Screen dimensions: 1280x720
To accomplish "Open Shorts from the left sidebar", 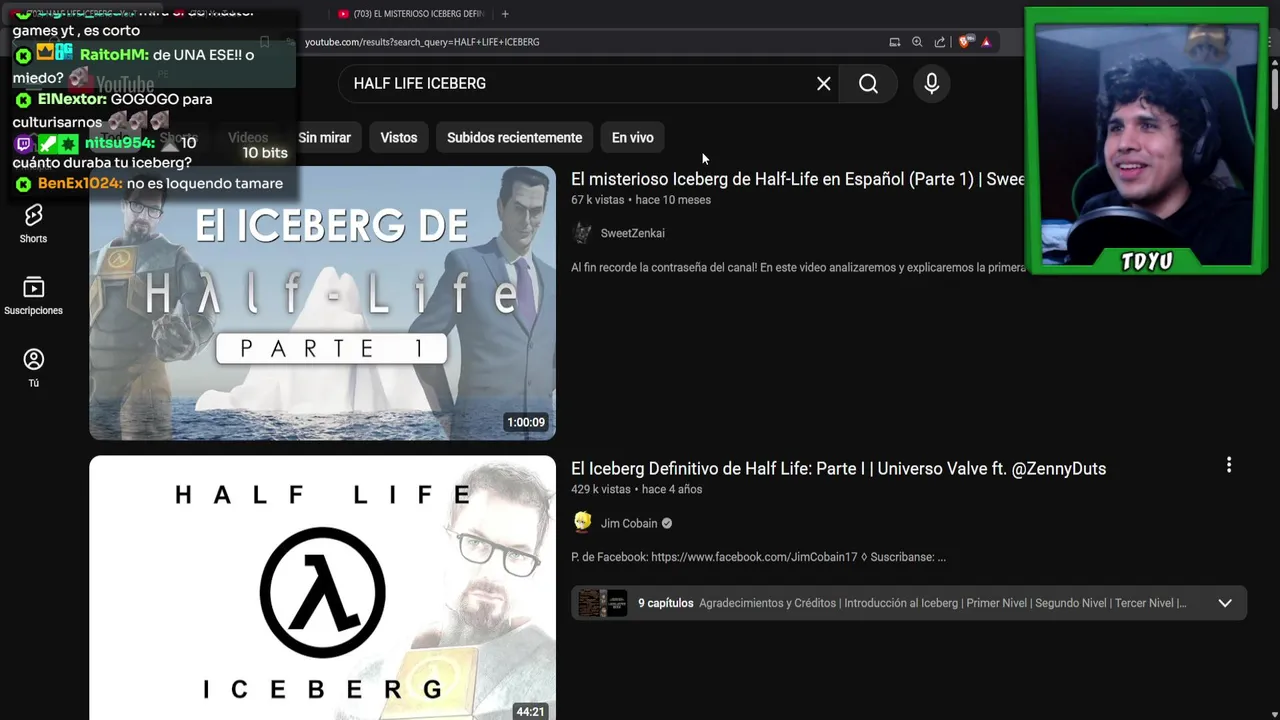I will coord(33,224).
